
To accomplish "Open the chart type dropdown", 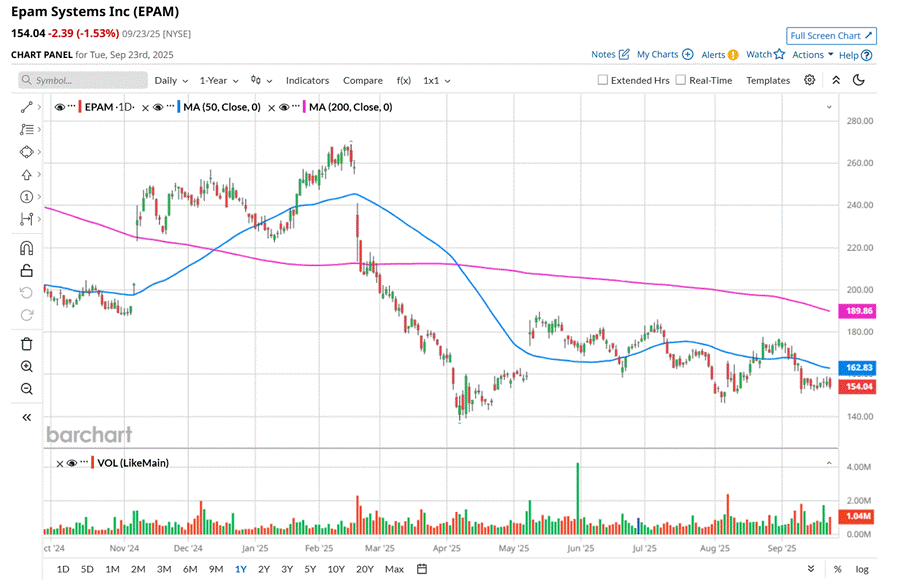I will (262, 81).
